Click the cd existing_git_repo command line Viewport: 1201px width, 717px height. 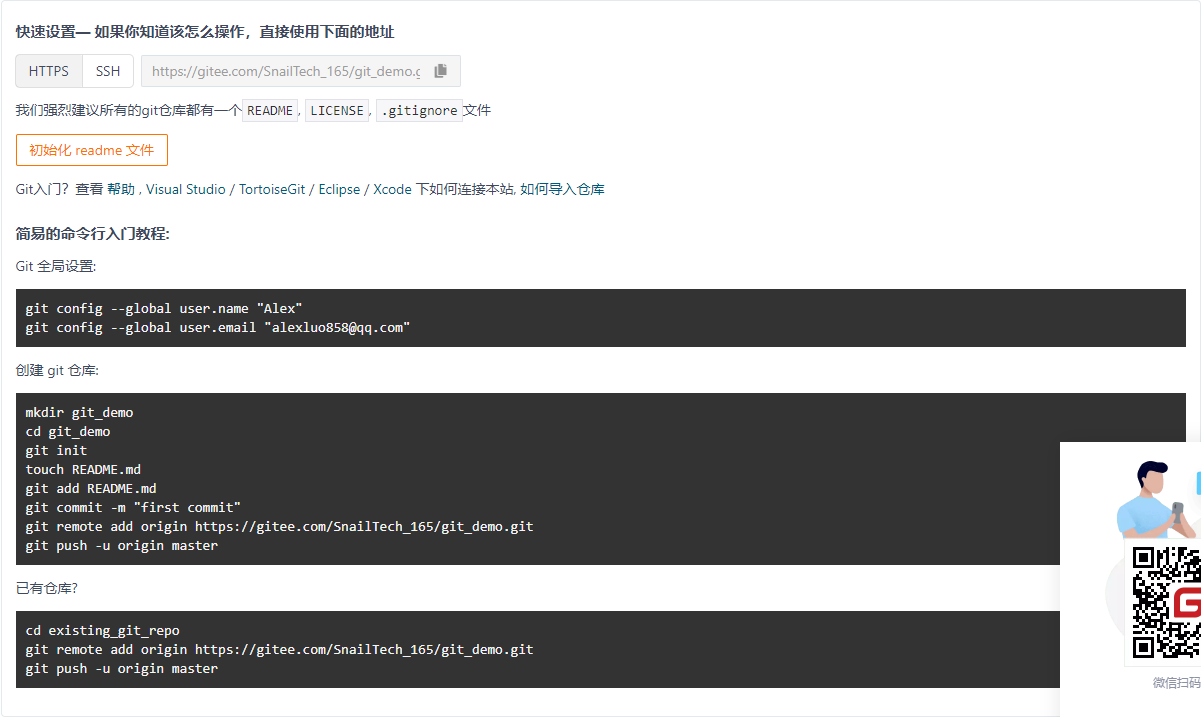[x=102, y=630]
